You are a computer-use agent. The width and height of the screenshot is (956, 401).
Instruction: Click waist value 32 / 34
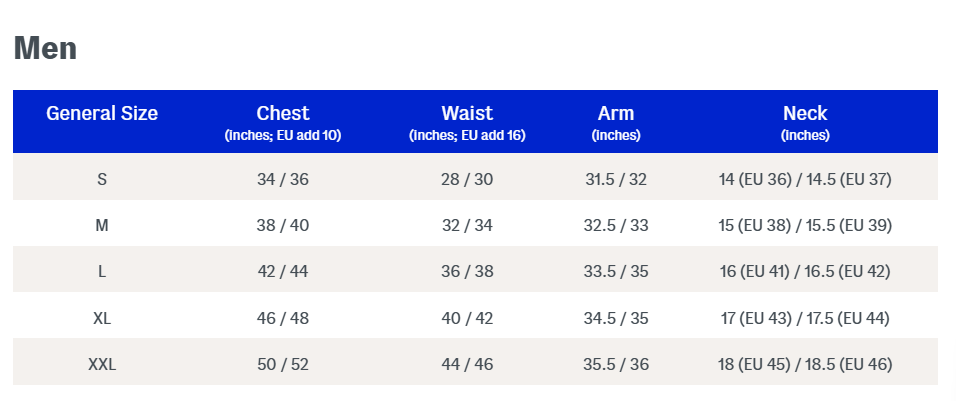pos(467,226)
